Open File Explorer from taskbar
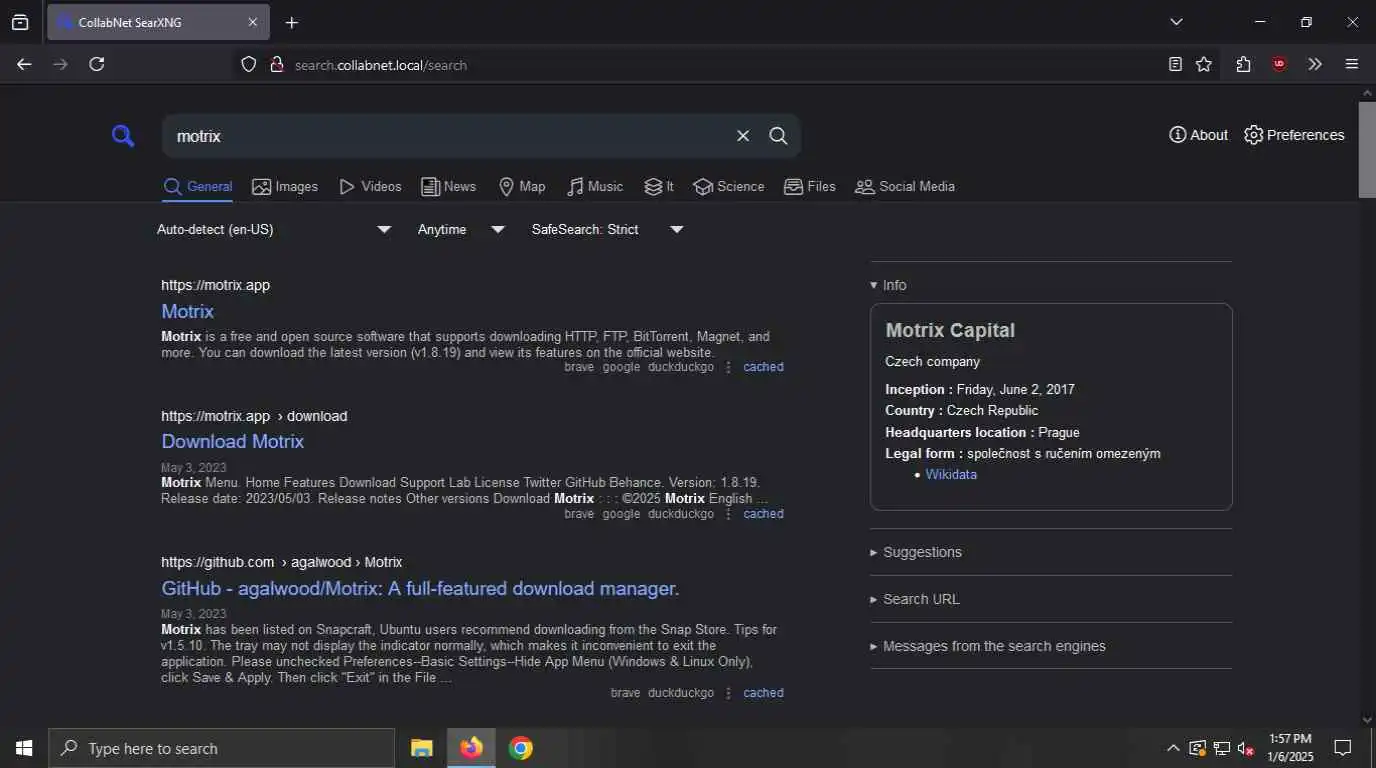 (x=422, y=748)
